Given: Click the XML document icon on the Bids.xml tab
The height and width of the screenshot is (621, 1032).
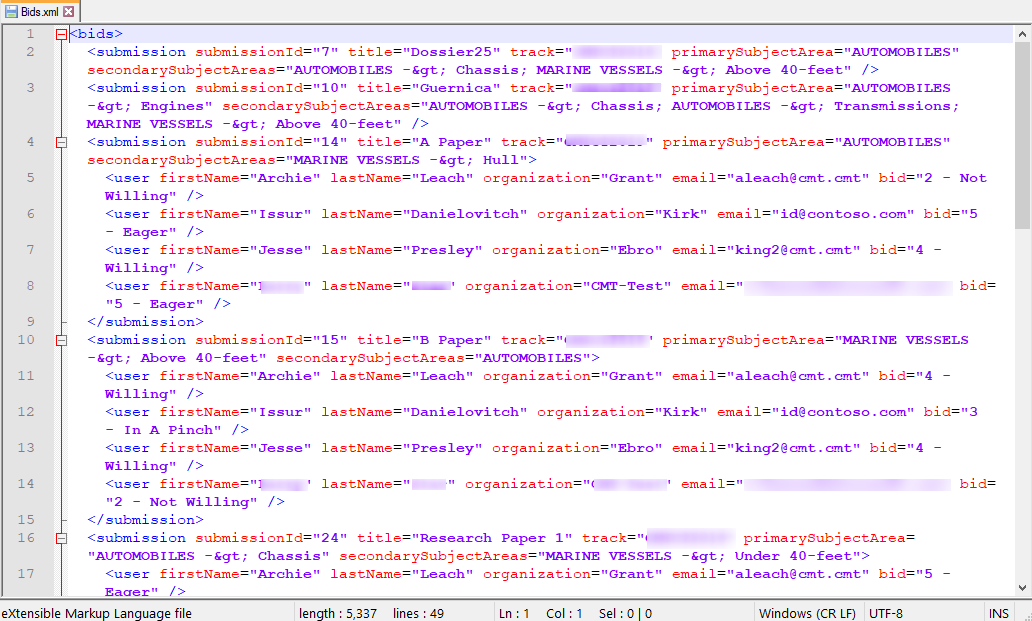Looking at the screenshot, I should coord(11,11).
